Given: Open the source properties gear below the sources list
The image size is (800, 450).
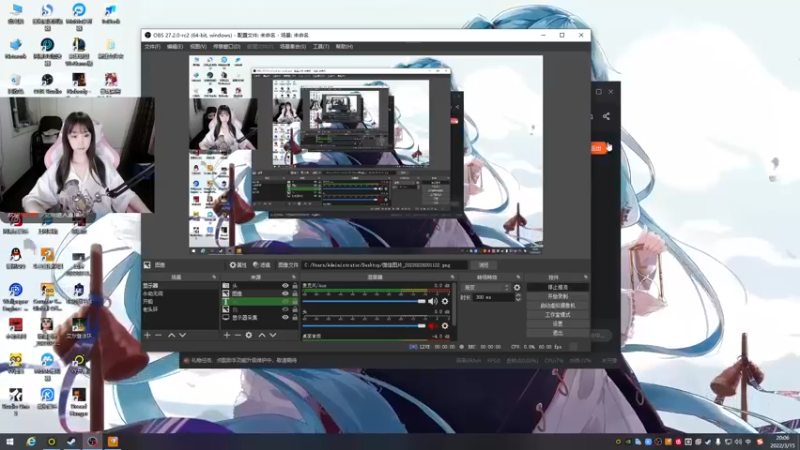Looking at the screenshot, I should pyautogui.click(x=248, y=335).
